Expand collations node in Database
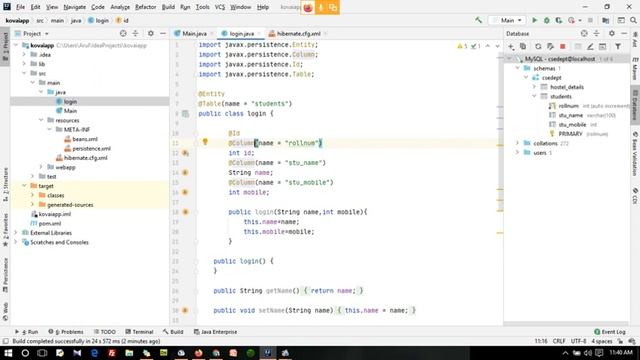The width and height of the screenshot is (640, 360). coord(518,143)
